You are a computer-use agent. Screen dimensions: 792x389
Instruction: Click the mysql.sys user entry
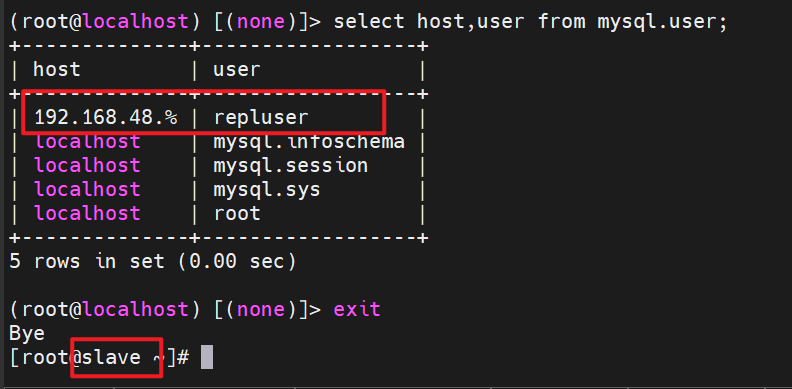point(266,190)
